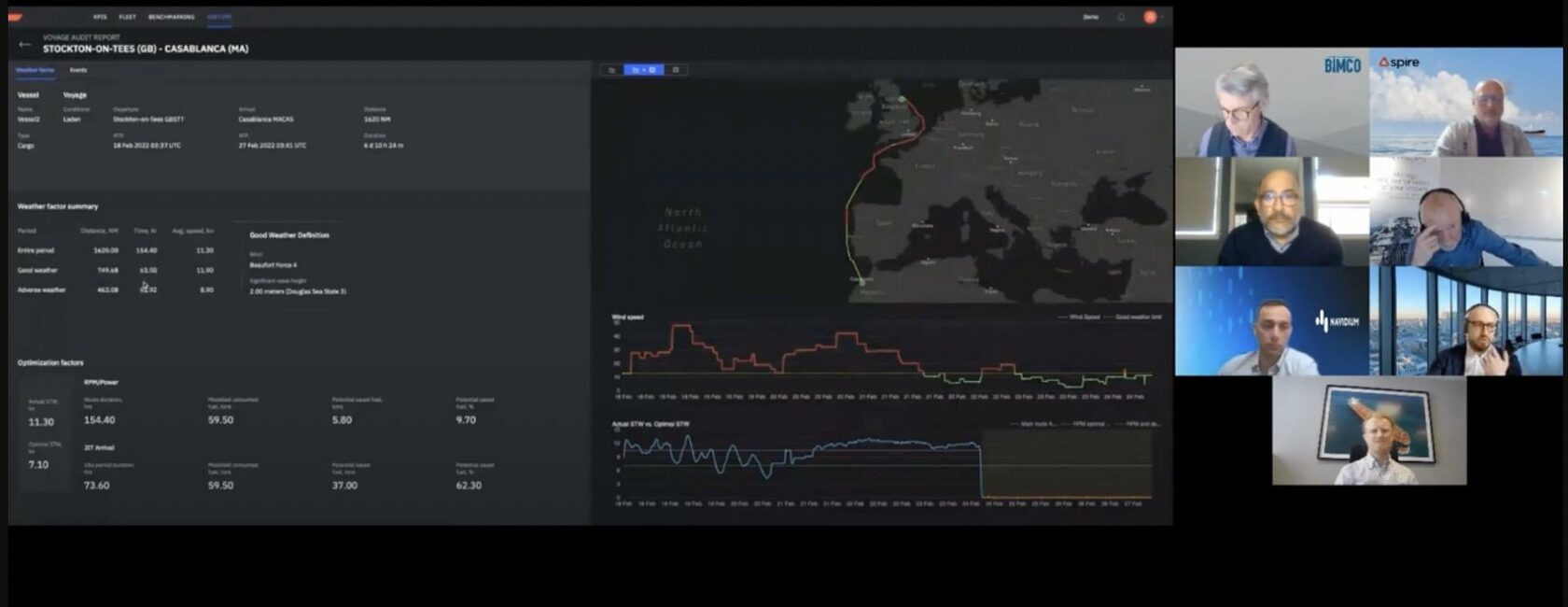Toggle RPM optimal series in STW legend

click(x=1088, y=424)
